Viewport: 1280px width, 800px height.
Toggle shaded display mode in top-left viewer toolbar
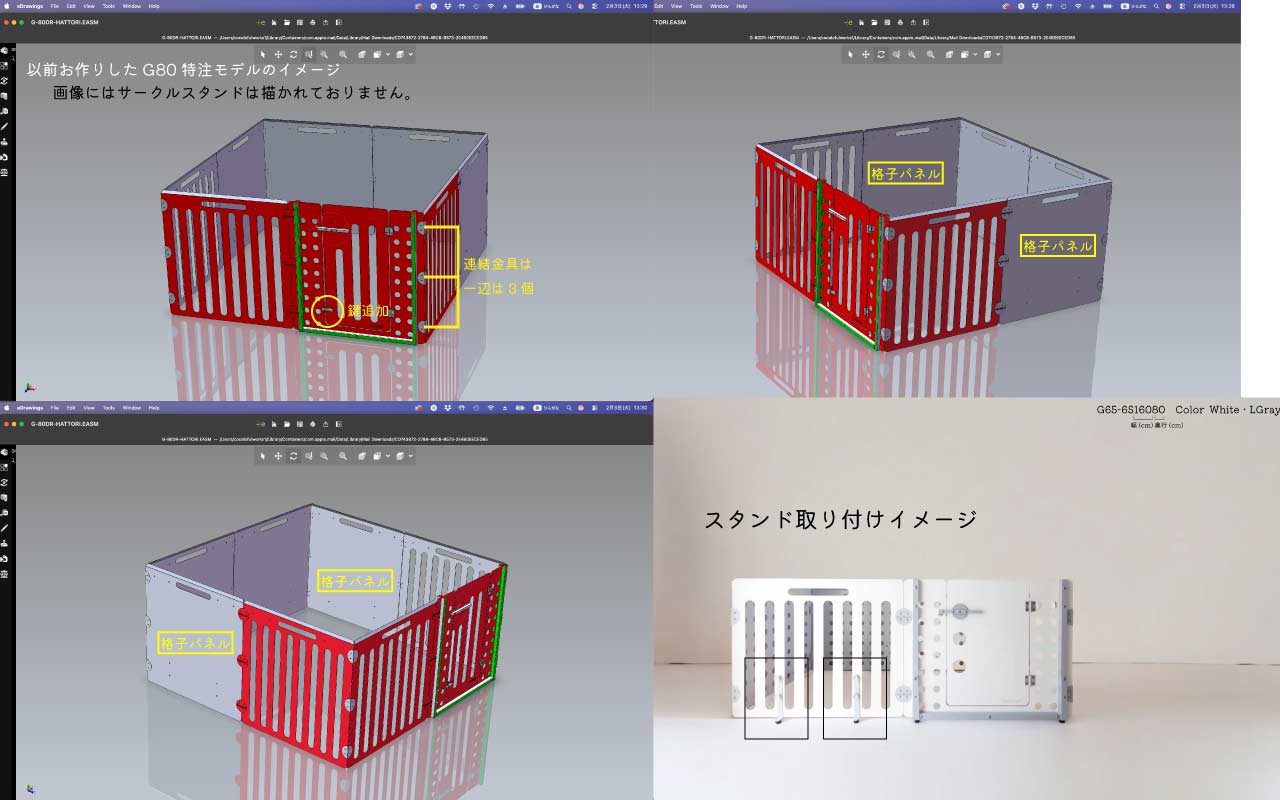[x=362, y=54]
